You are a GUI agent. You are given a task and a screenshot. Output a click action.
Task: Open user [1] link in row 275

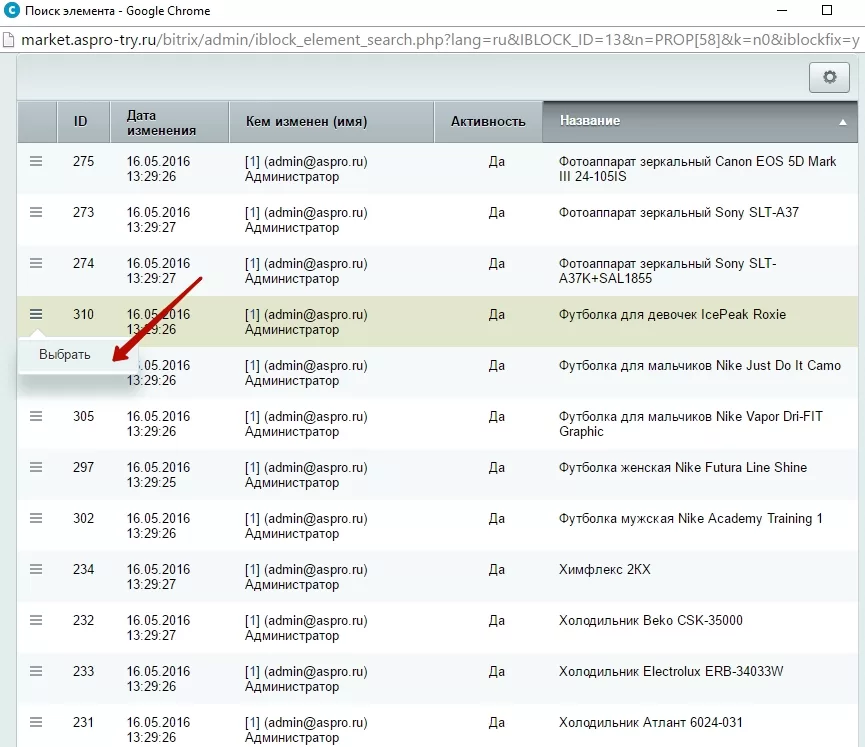pos(252,162)
